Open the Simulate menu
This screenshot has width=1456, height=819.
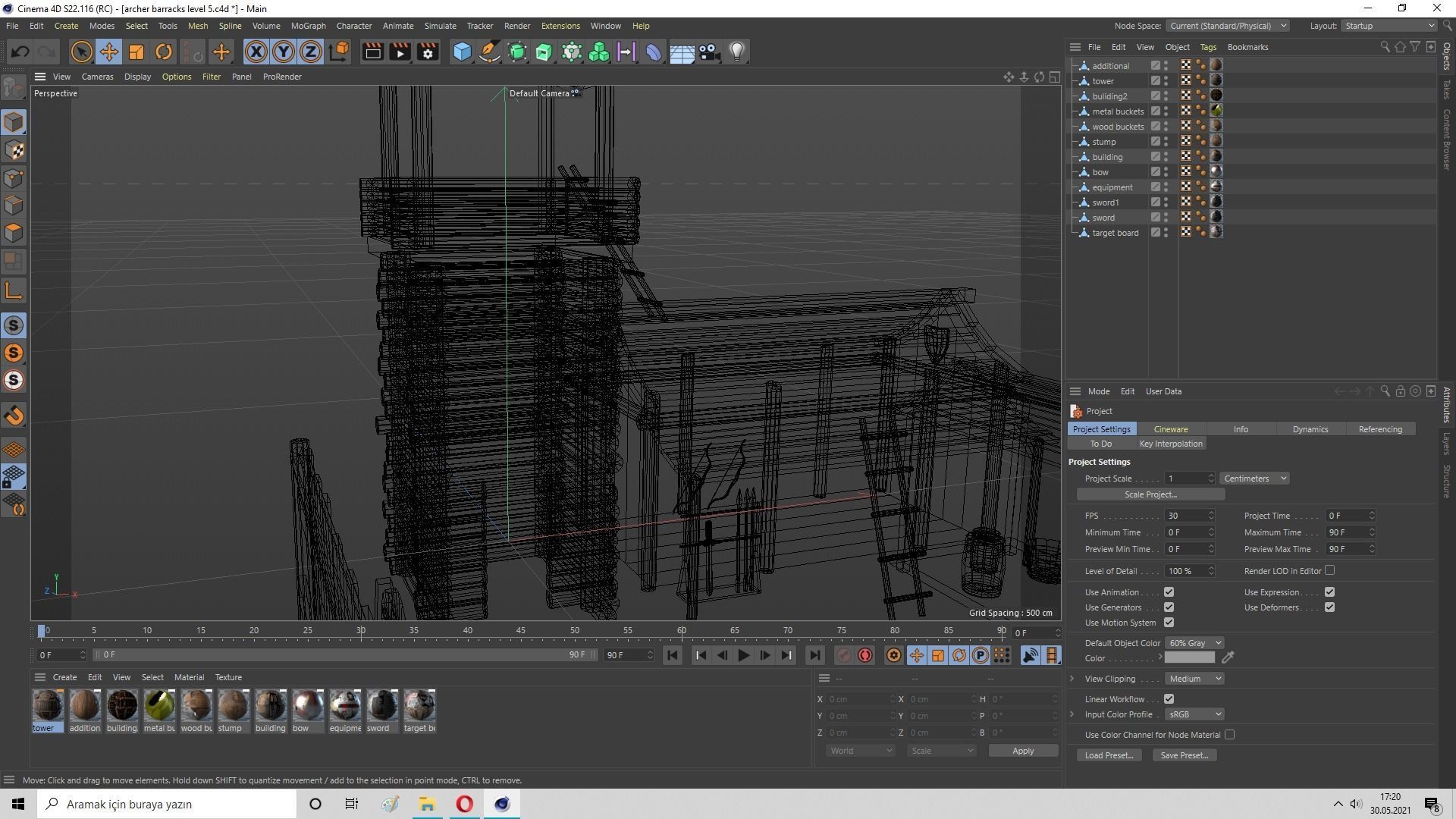click(x=440, y=26)
